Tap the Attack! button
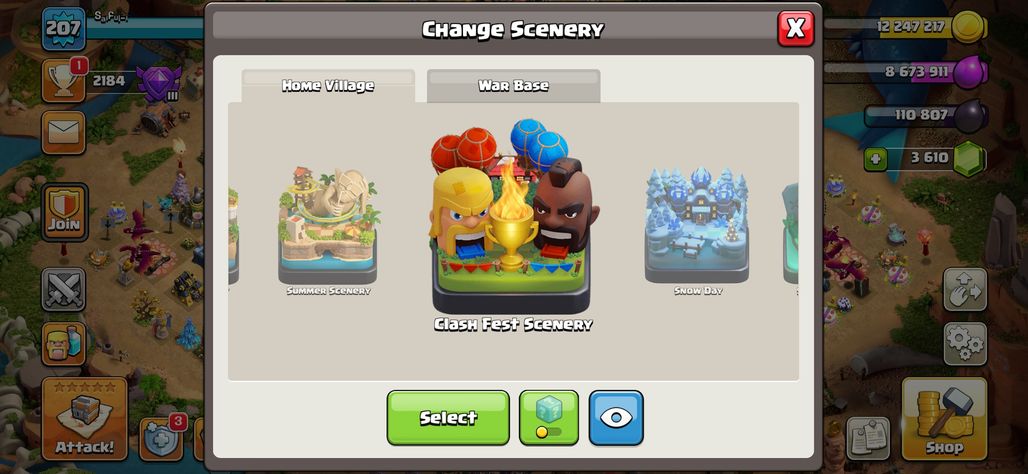 coord(85,419)
